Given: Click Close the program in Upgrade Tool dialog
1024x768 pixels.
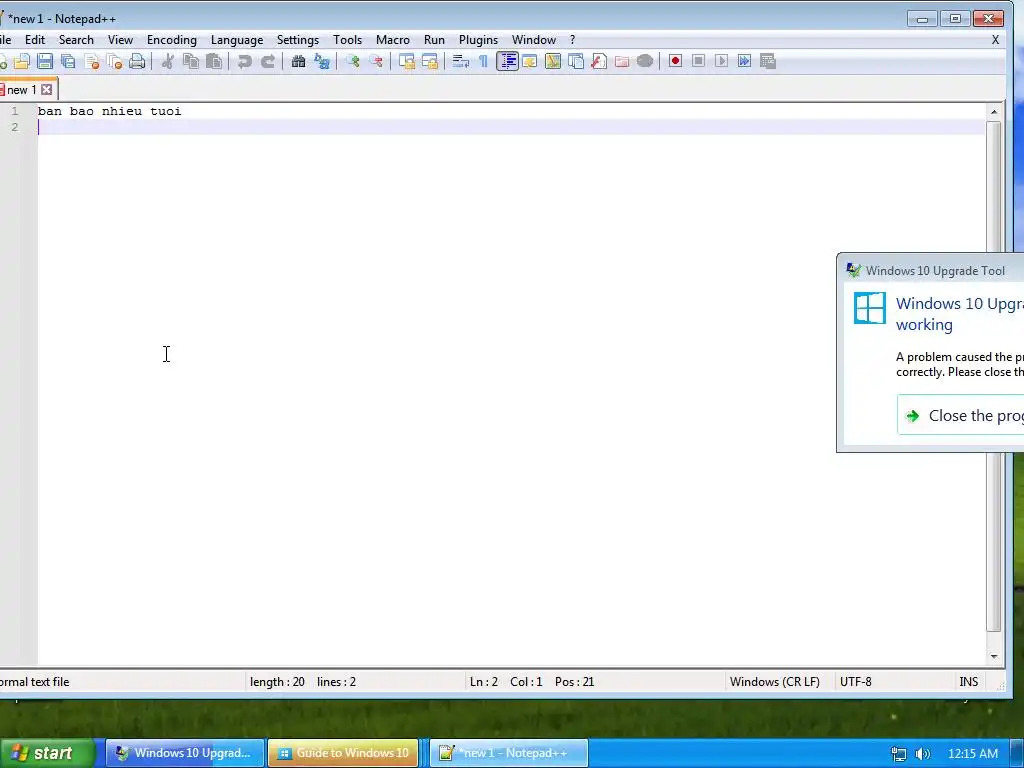Looking at the screenshot, I should tap(961, 415).
